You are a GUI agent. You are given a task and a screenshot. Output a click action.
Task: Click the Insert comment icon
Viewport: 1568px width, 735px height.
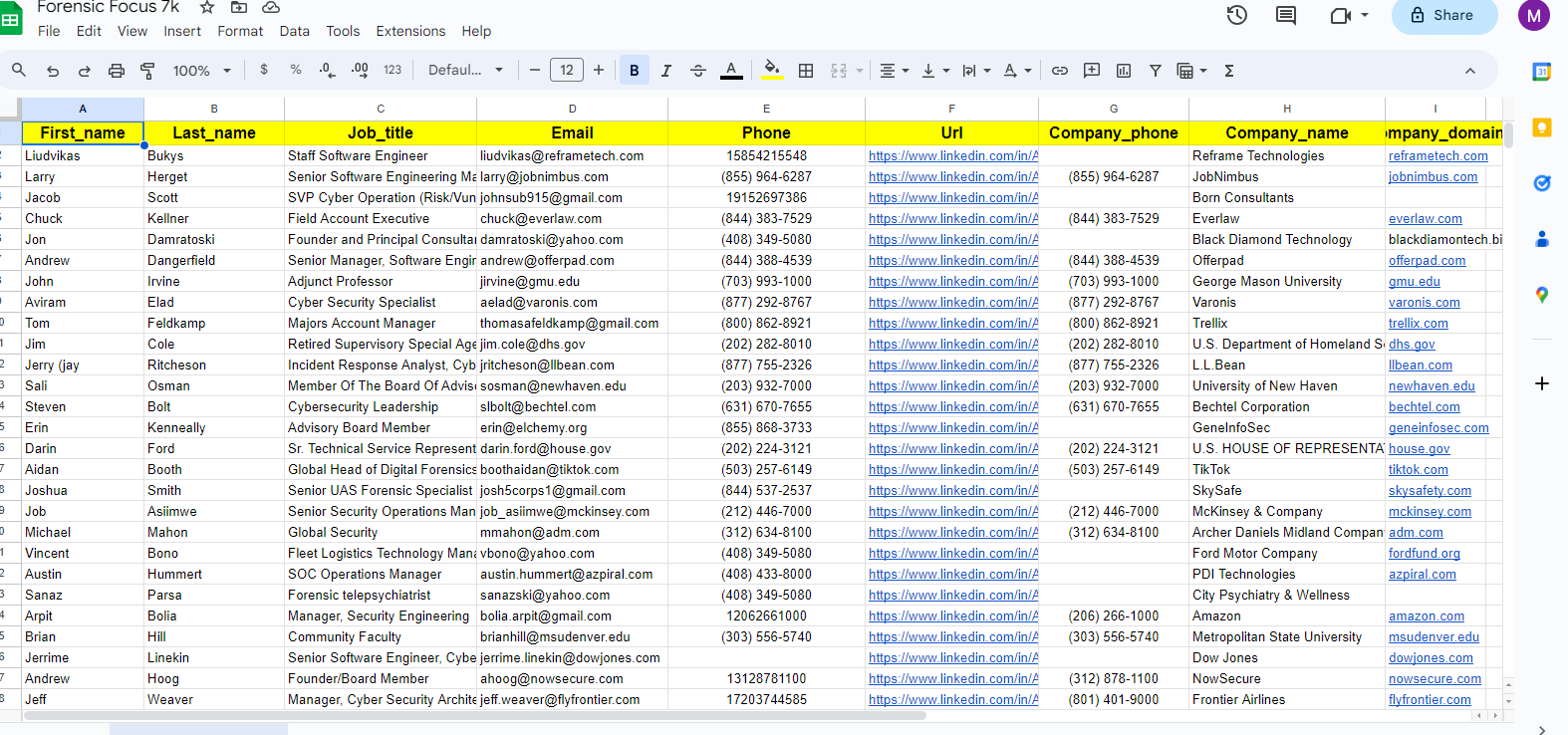pyautogui.click(x=1092, y=71)
